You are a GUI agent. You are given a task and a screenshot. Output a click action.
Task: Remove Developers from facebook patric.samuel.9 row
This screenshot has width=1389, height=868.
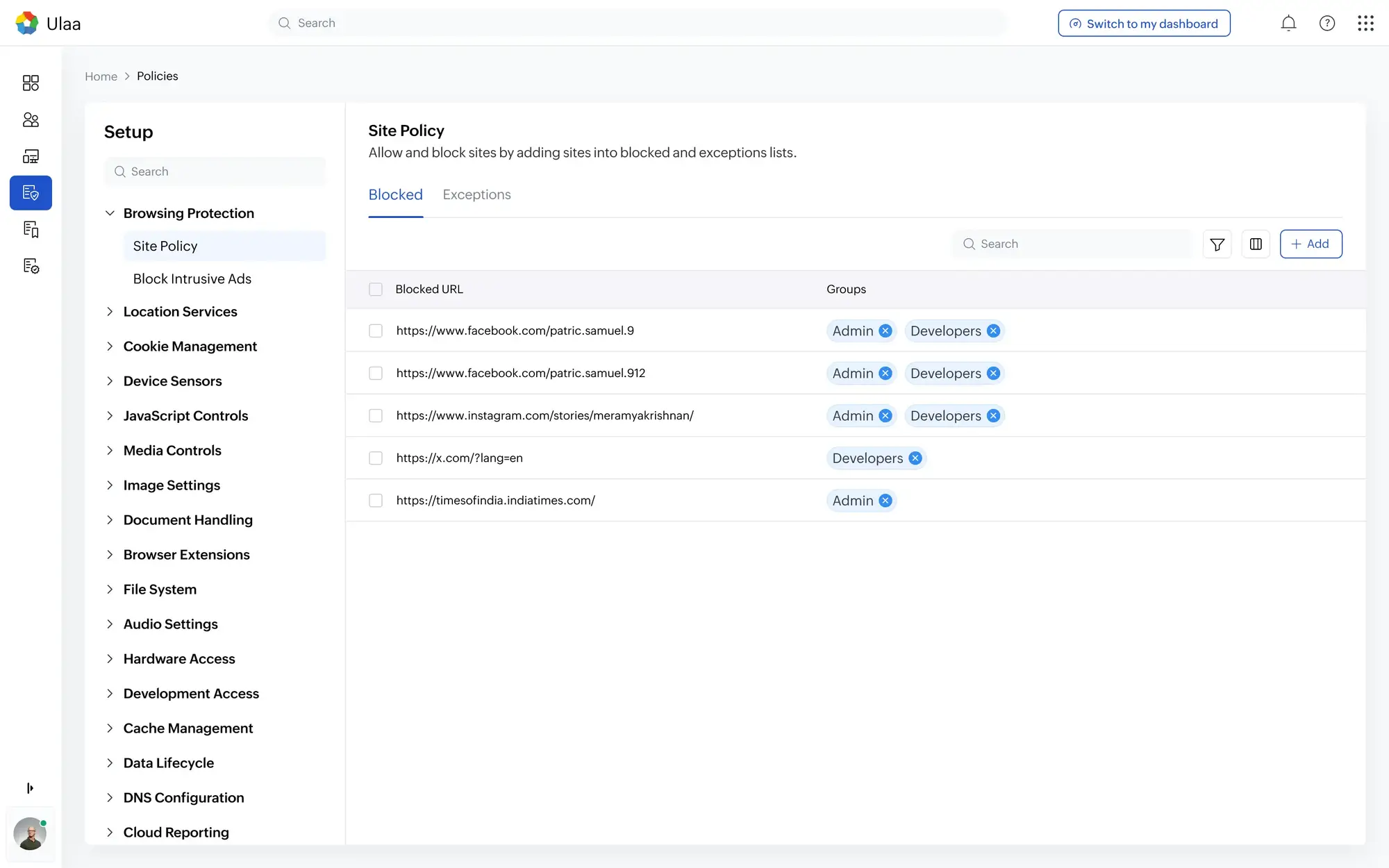point(993,331)
